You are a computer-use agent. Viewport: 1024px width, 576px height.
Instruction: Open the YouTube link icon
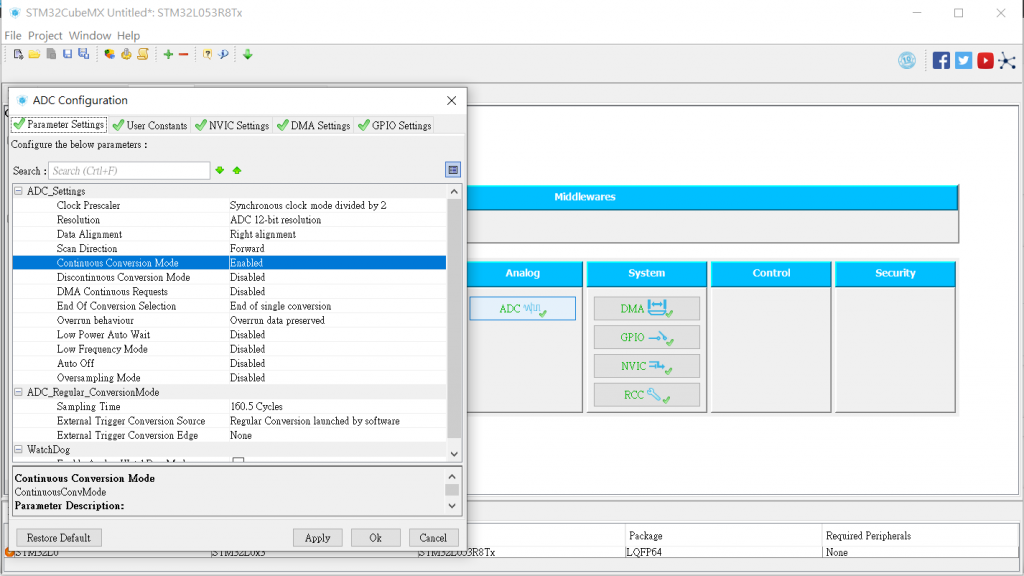[x=985, y=61]
